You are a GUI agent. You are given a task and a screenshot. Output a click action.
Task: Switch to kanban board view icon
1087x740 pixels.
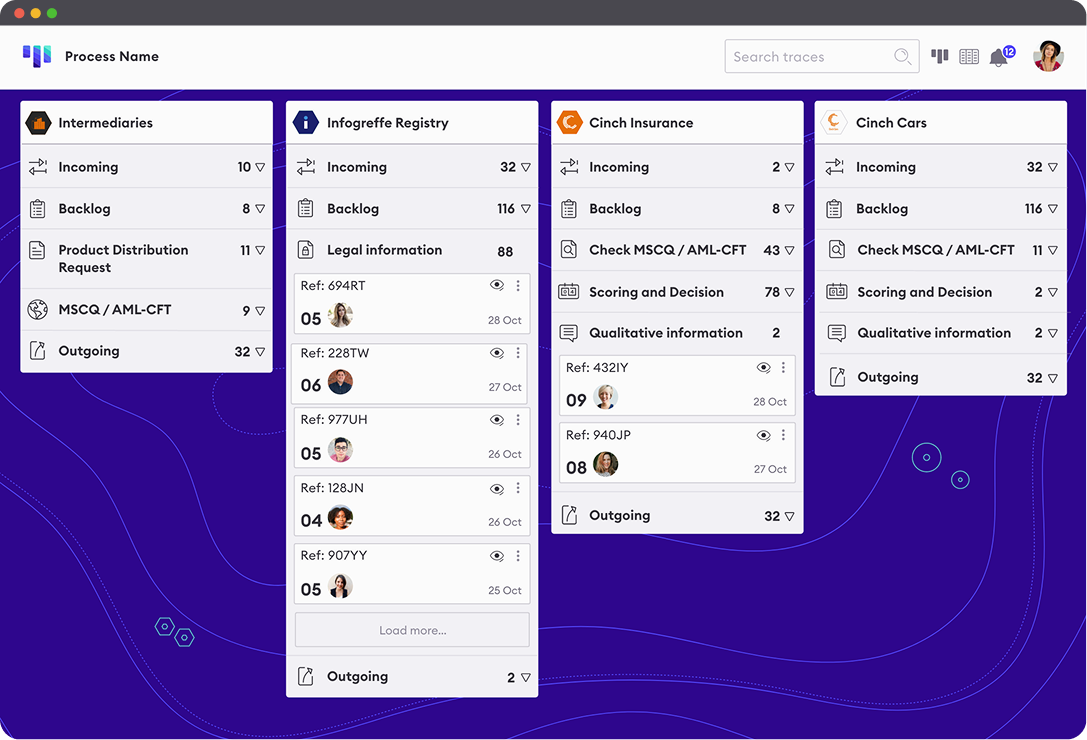[x=939, y=56]
